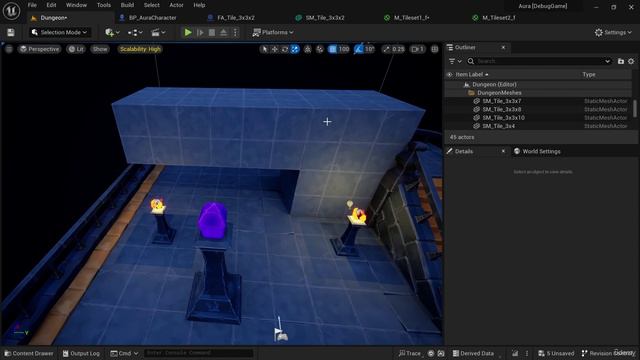Open the quick add content dropdown
Screen dimensions: 640x360
[112, 32]
